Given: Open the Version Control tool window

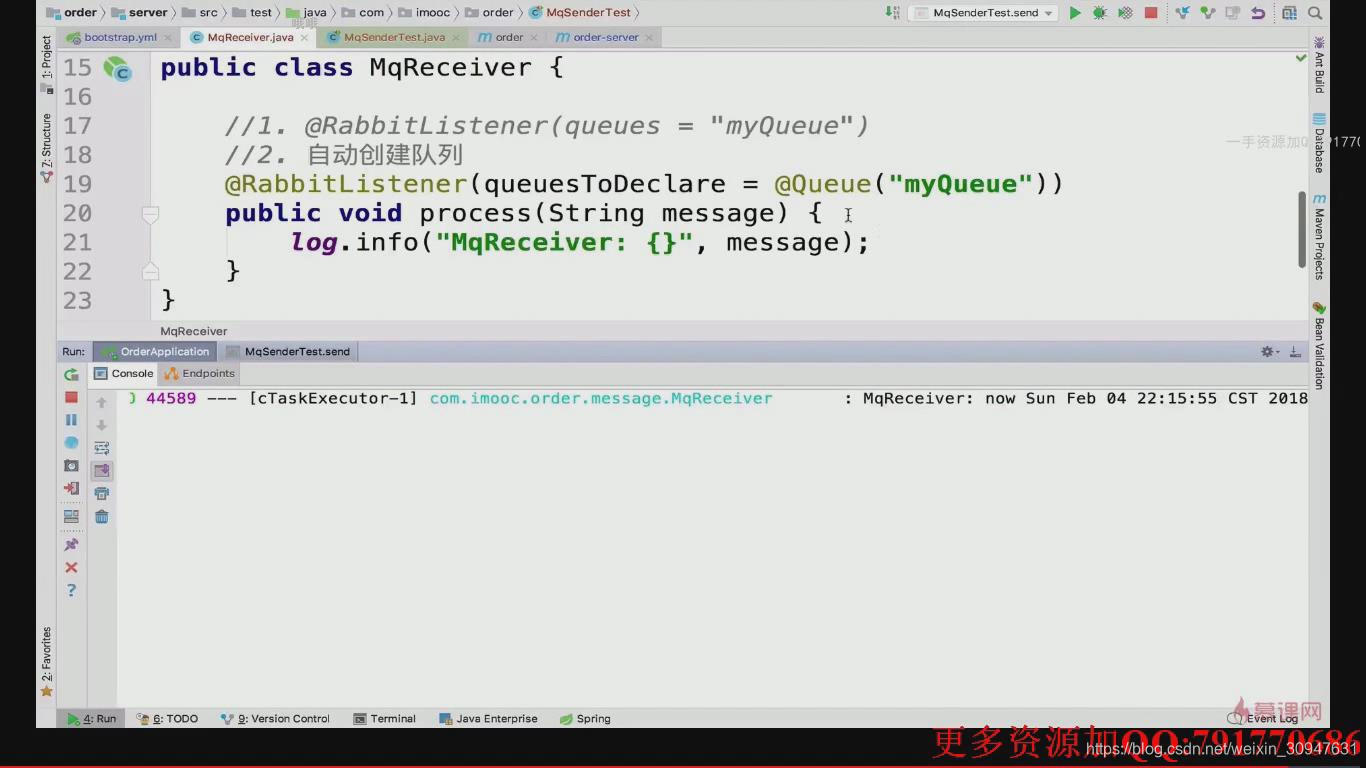Looking at the screenshot, I should tap(276, 719).
